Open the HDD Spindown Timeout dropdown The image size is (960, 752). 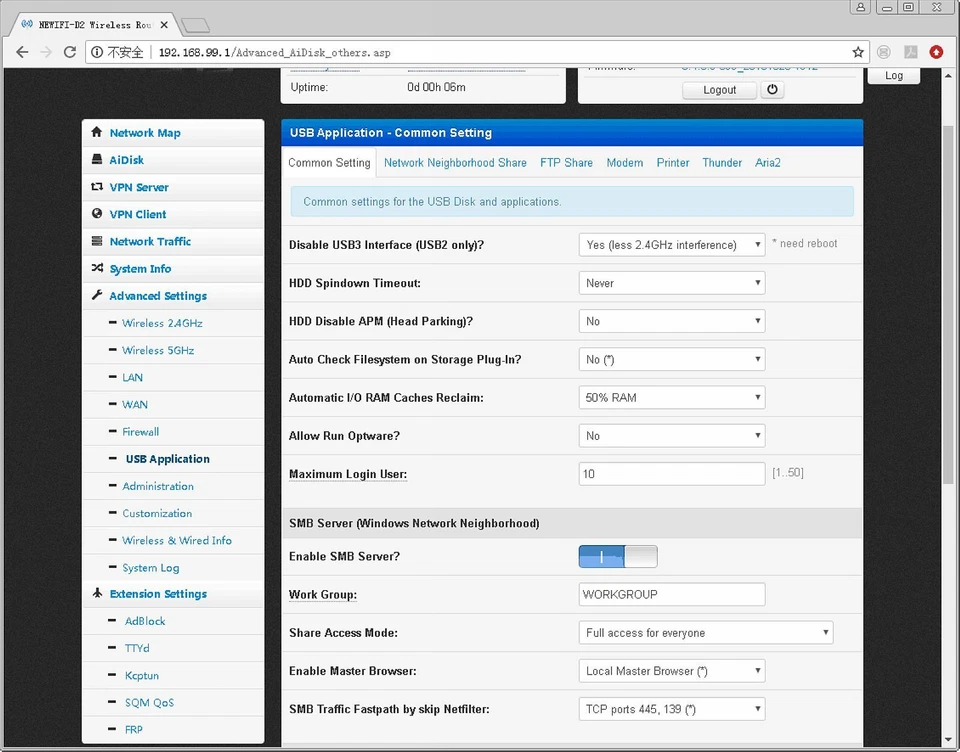[672, 283]
